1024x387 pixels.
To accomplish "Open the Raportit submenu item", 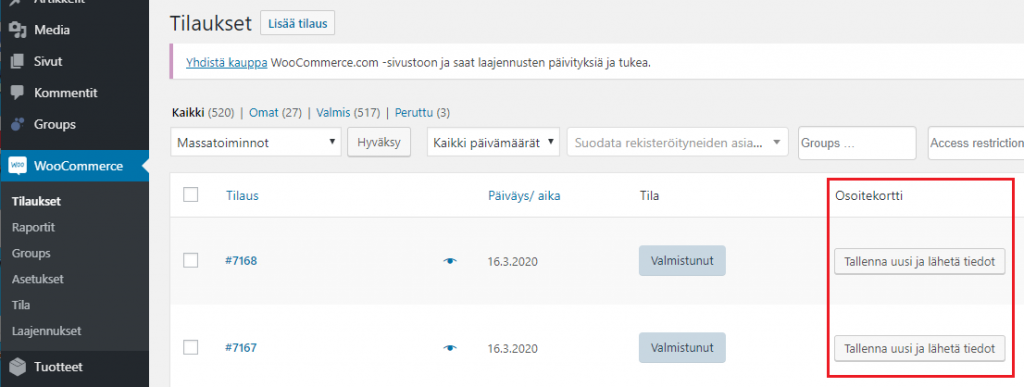I will tap(33, 228).
